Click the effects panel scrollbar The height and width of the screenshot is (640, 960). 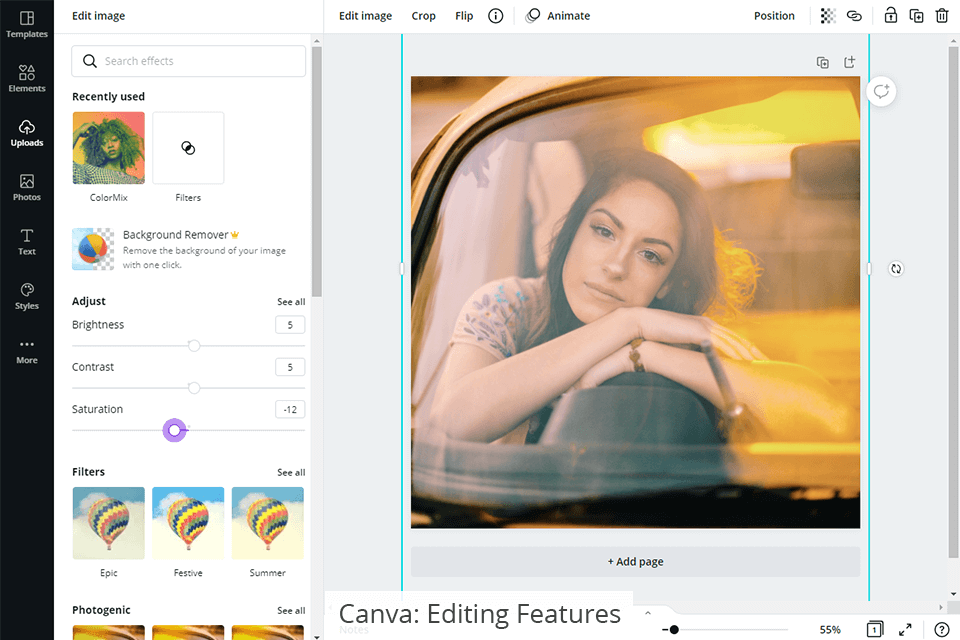(317, 171)
